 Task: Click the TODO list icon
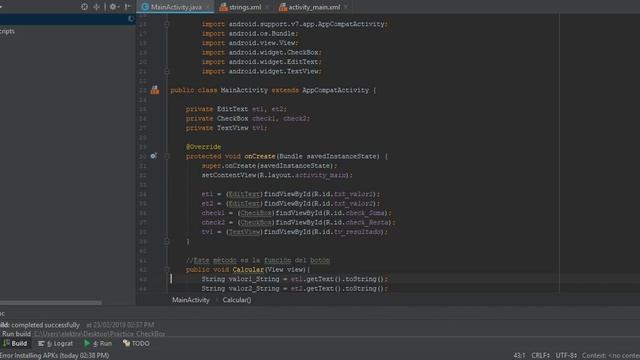[127, 343]
